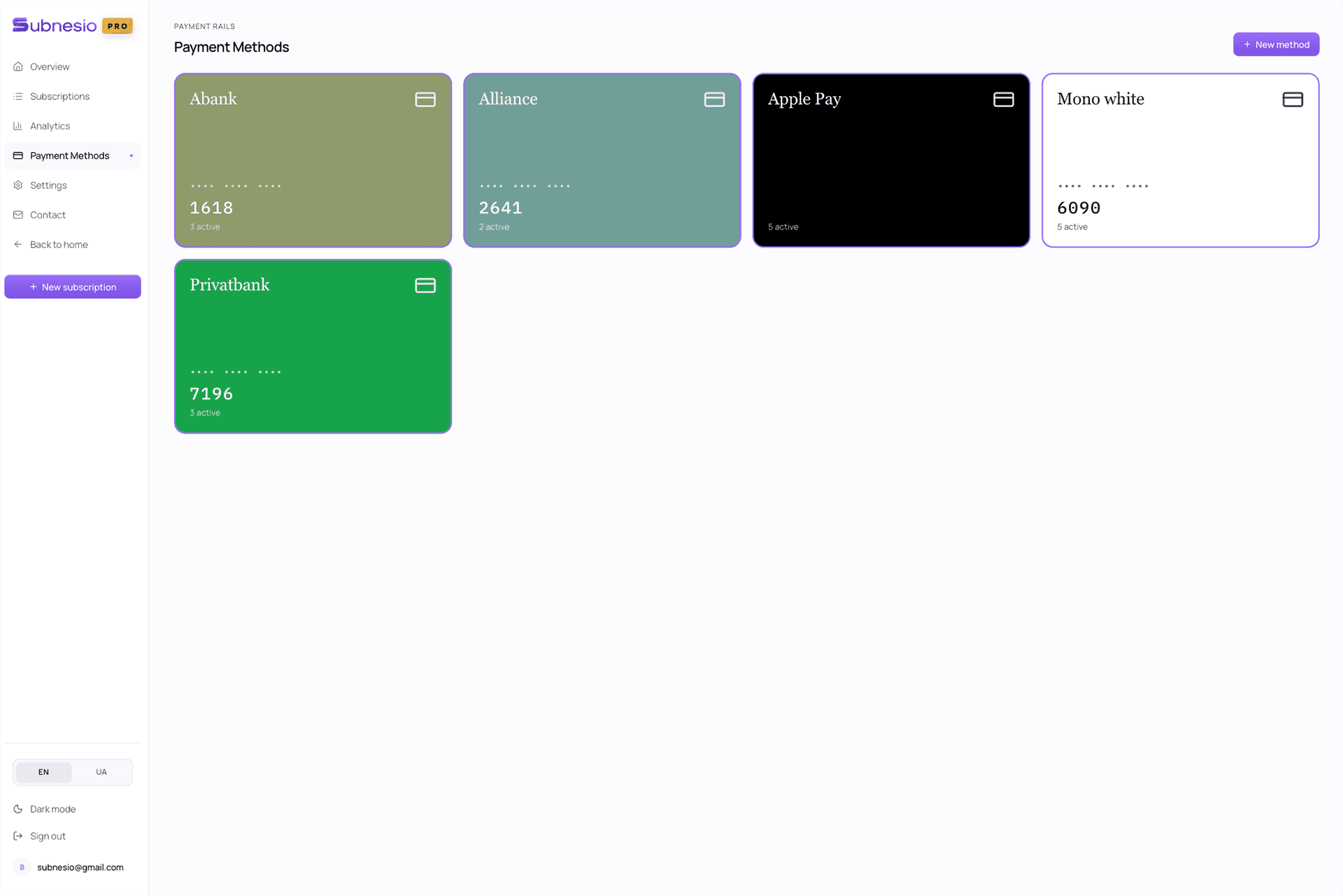Navigate to Contact page
The image size is (1343, 896).
[73, 215]
